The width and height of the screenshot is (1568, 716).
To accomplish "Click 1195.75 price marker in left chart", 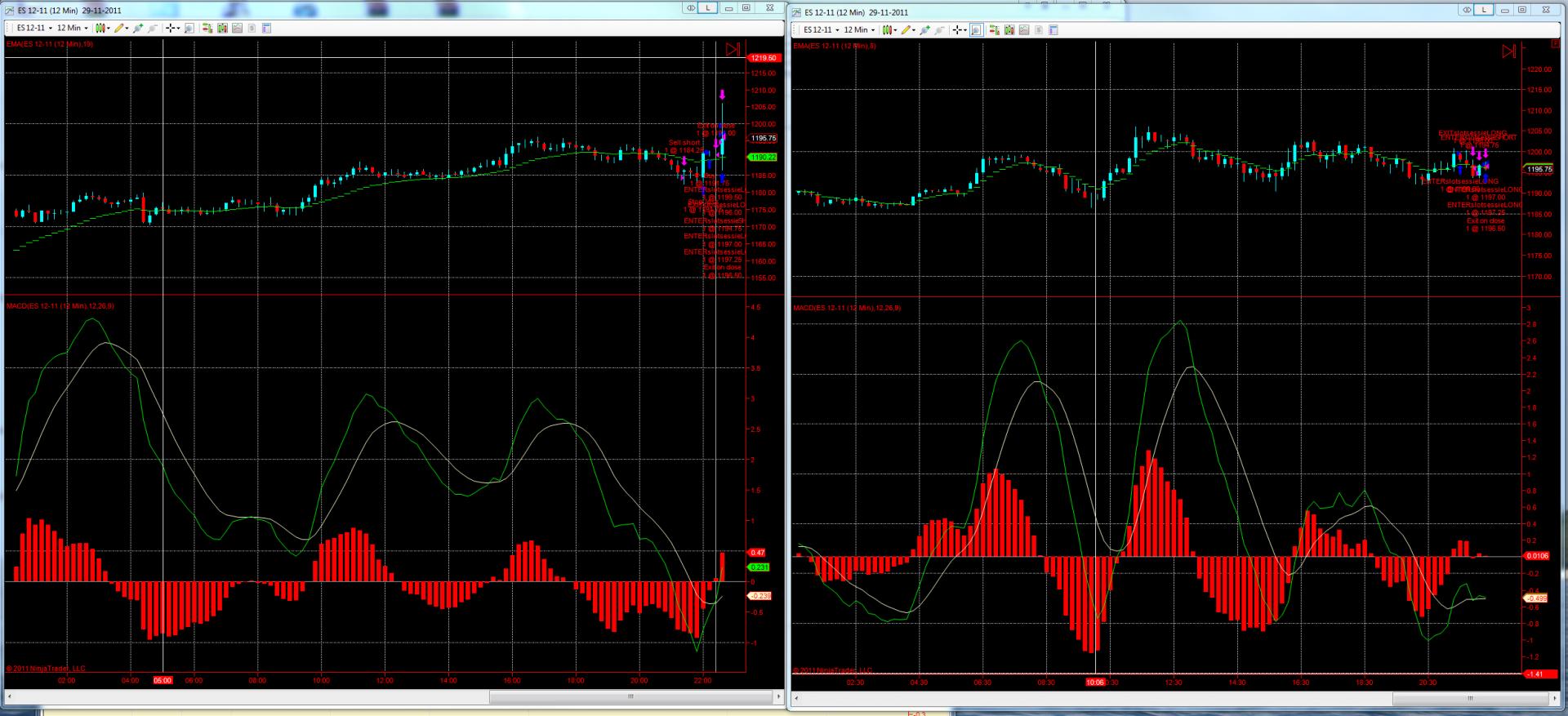I will [764, 139].
